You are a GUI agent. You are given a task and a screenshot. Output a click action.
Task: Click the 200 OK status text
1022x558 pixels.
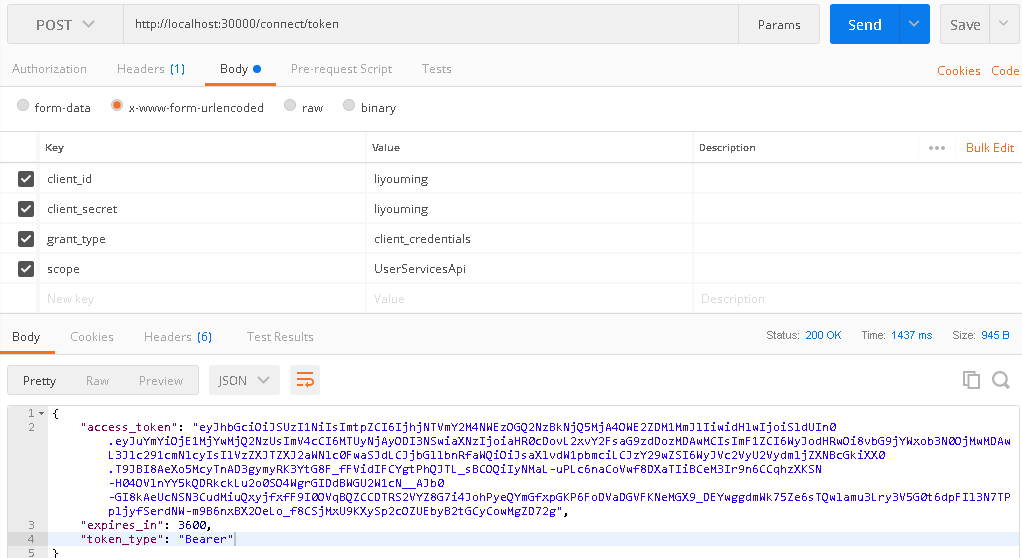pos(823,335)
